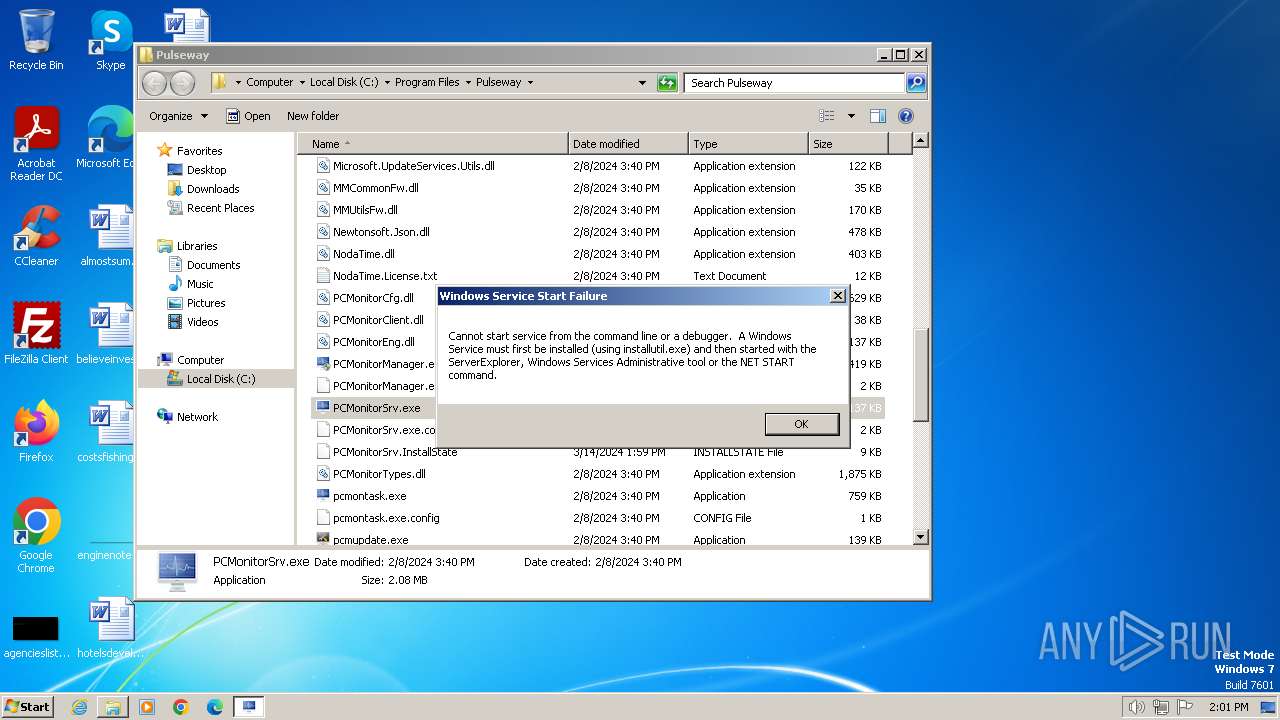Viewport: 1280px width, 720px height.
Task: Select Local Disk (C:) in navigation pane
Action: 220,379
